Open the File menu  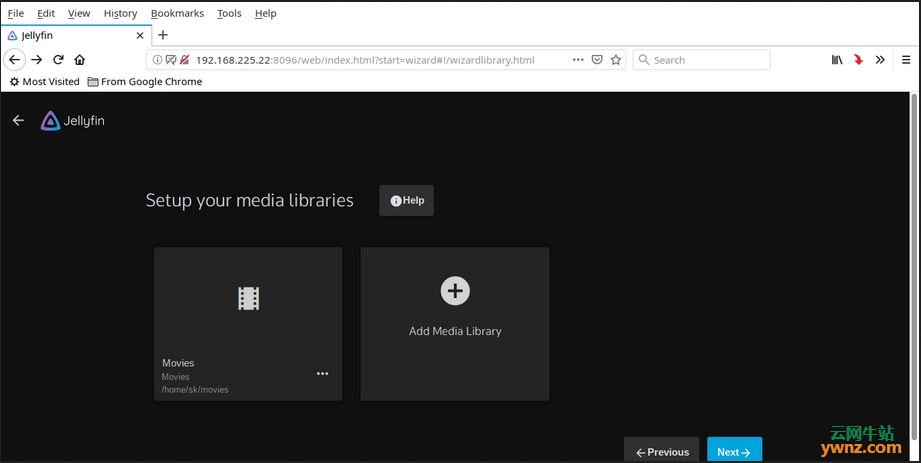tap(16, 13)
